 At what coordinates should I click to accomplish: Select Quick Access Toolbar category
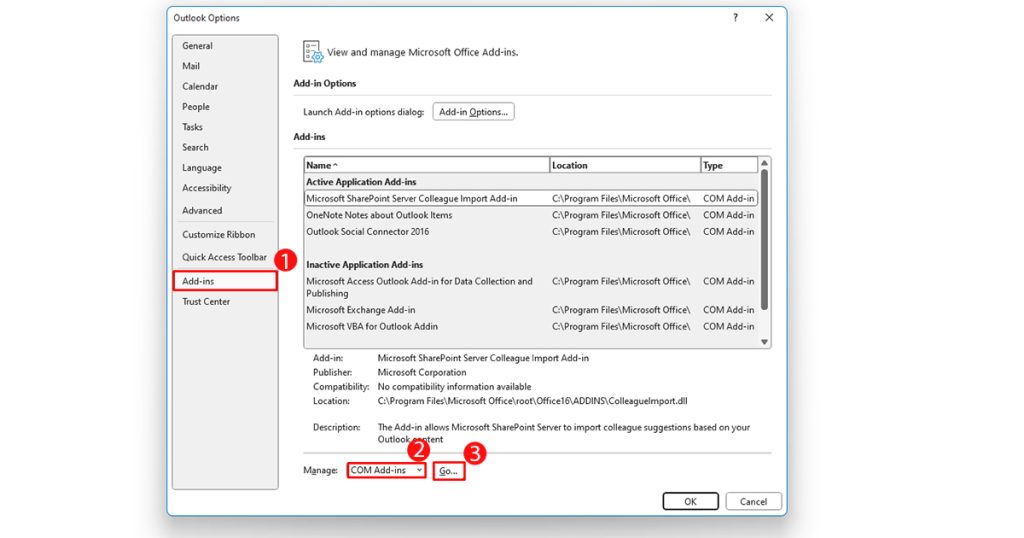click(224, 257)
